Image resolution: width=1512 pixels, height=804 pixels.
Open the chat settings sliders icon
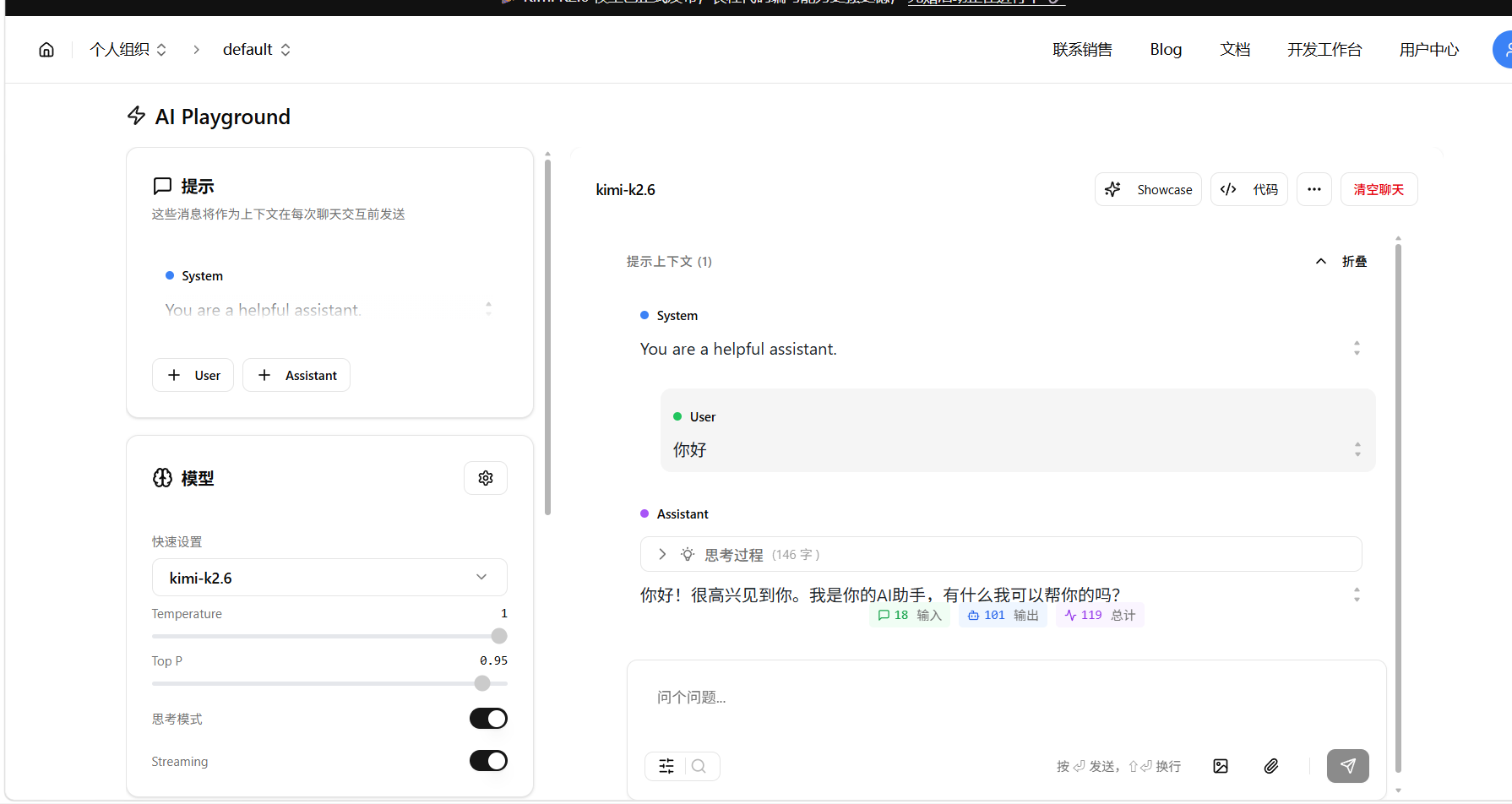coord(666,766)
